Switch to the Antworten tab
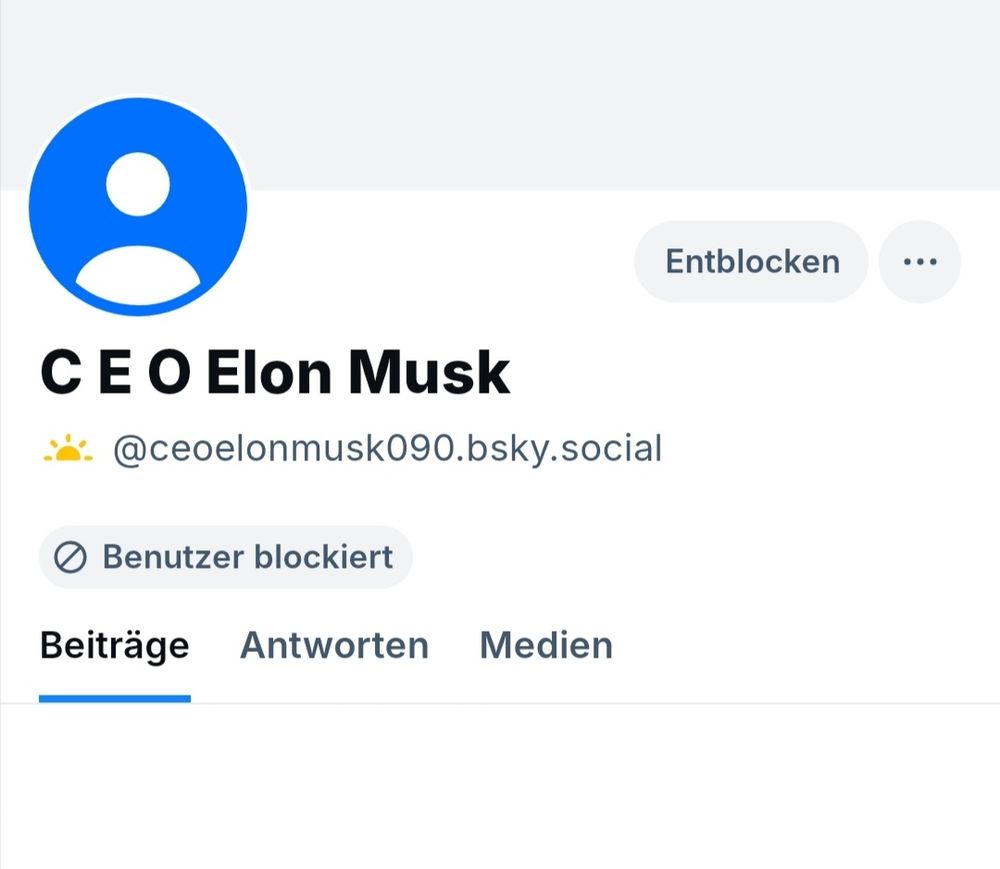This screenshot has width=1000, height=869. click(x=334, y=645)
